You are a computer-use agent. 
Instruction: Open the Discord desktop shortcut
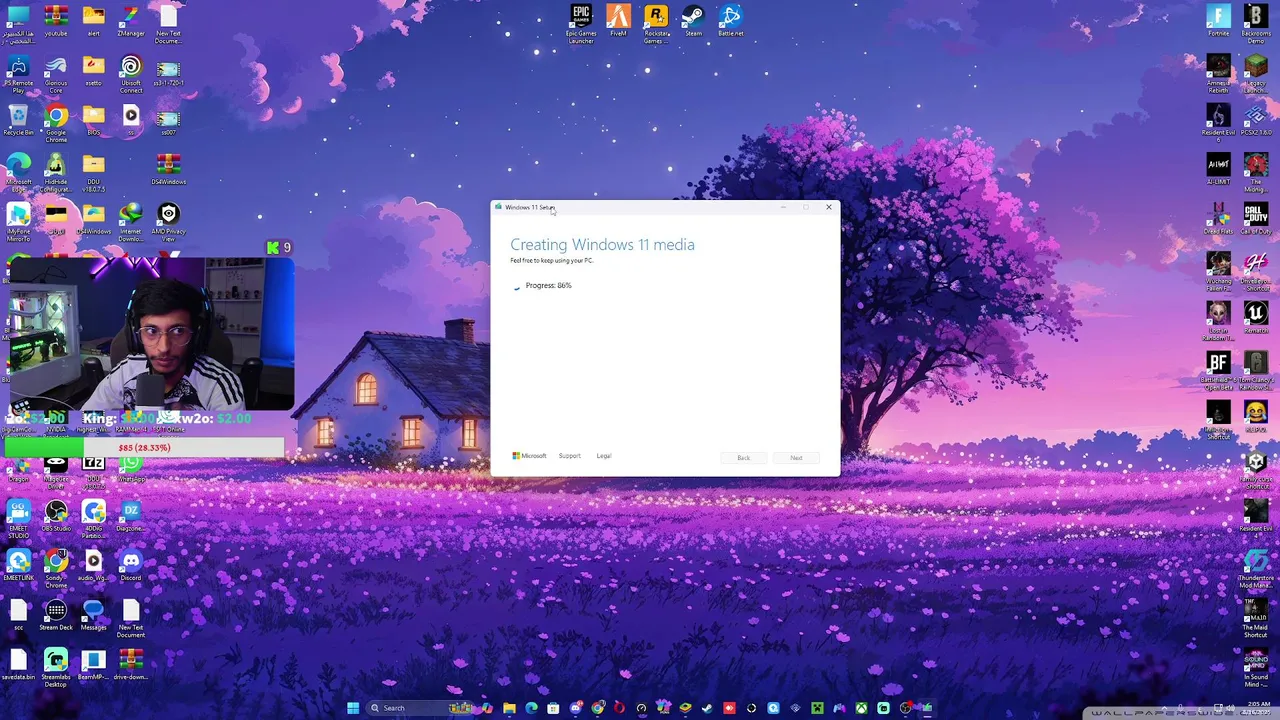(131, 567)
